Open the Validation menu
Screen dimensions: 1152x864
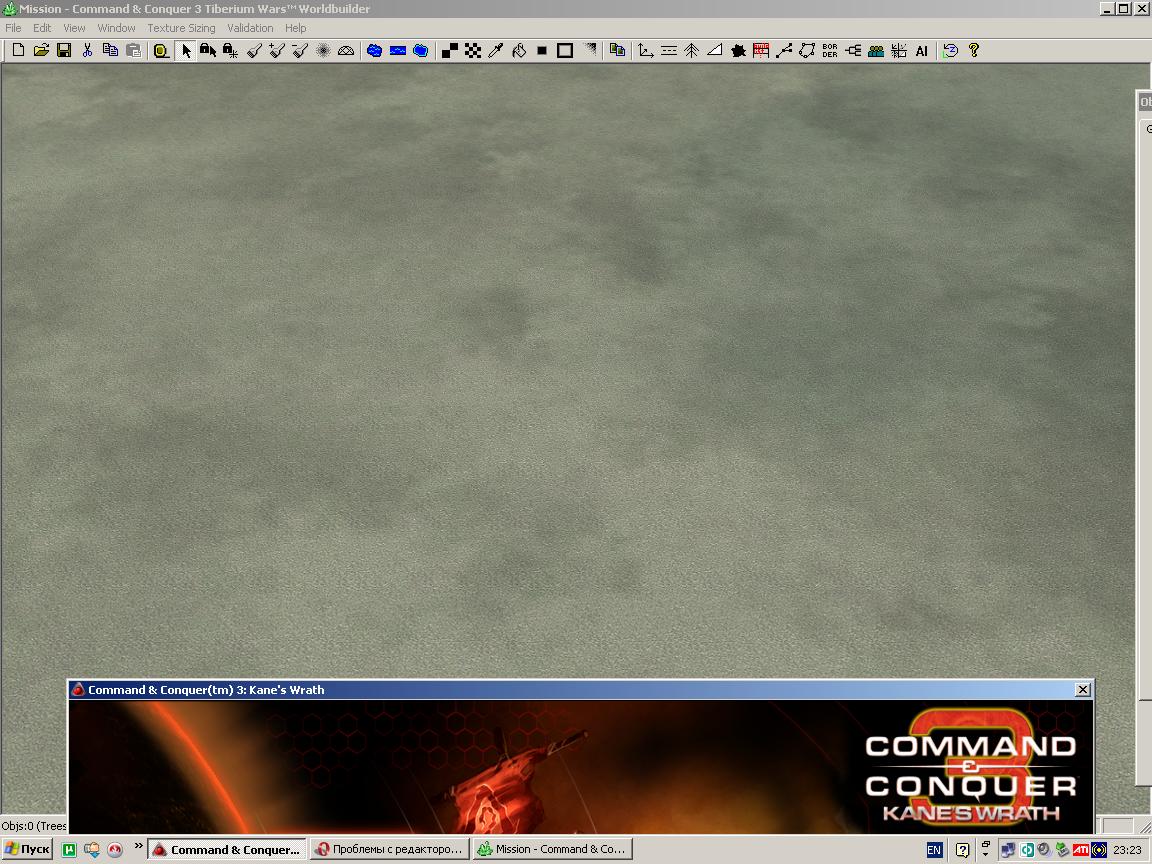(250, 28)
